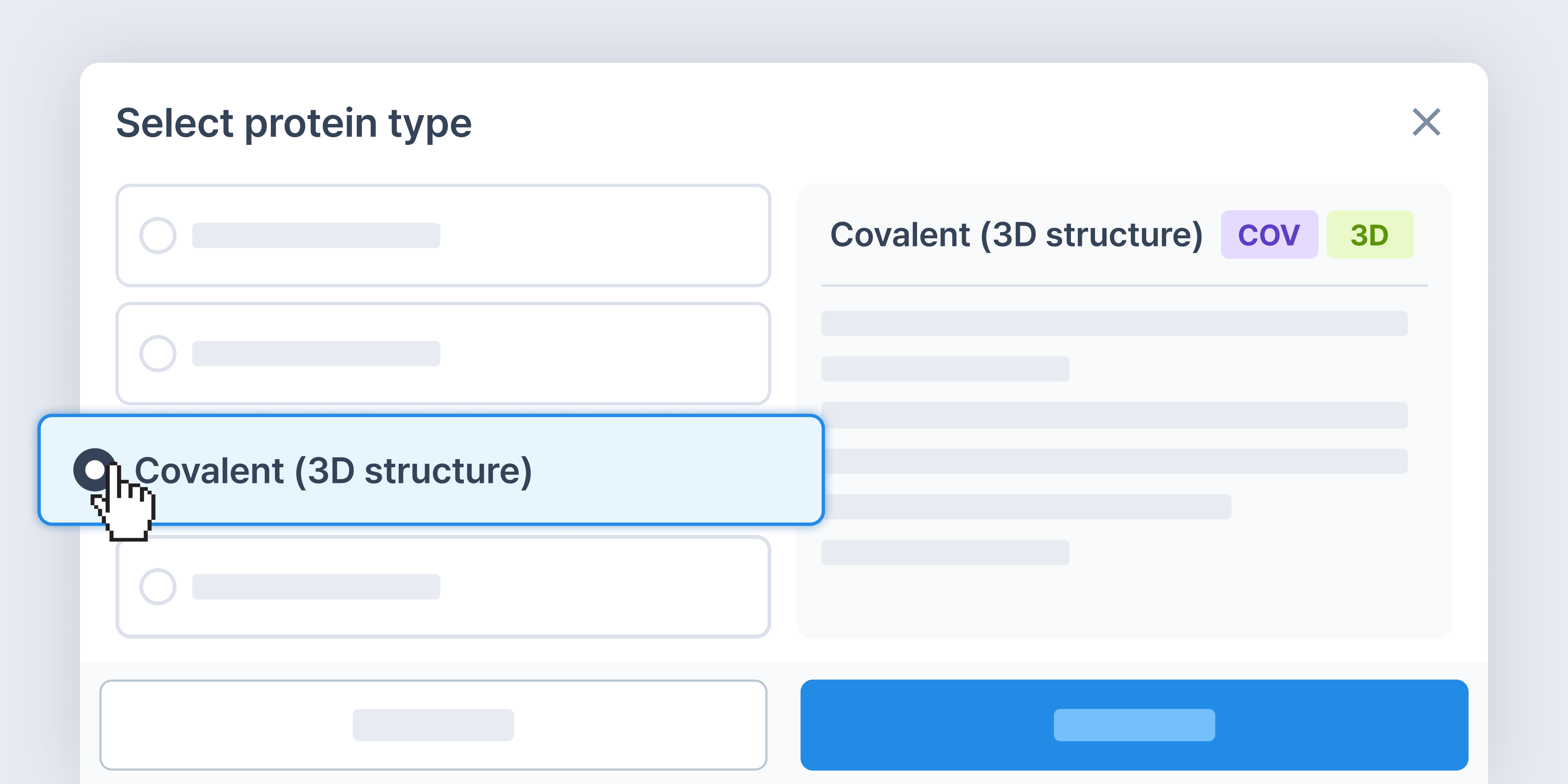1568x784 pixels.
Task: Click empty area of the details panel below text
Action: 1123,603
